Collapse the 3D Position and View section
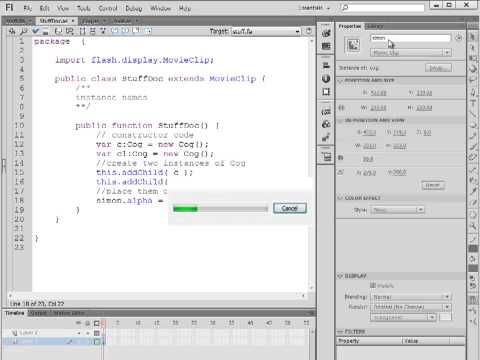The image size is (480, 360). click(340, 120)
